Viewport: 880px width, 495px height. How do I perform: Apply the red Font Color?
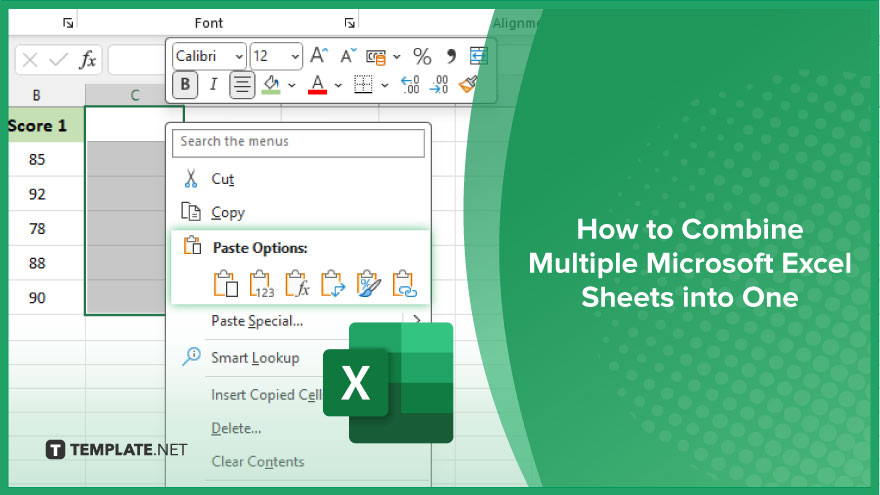tap(317, 85)
